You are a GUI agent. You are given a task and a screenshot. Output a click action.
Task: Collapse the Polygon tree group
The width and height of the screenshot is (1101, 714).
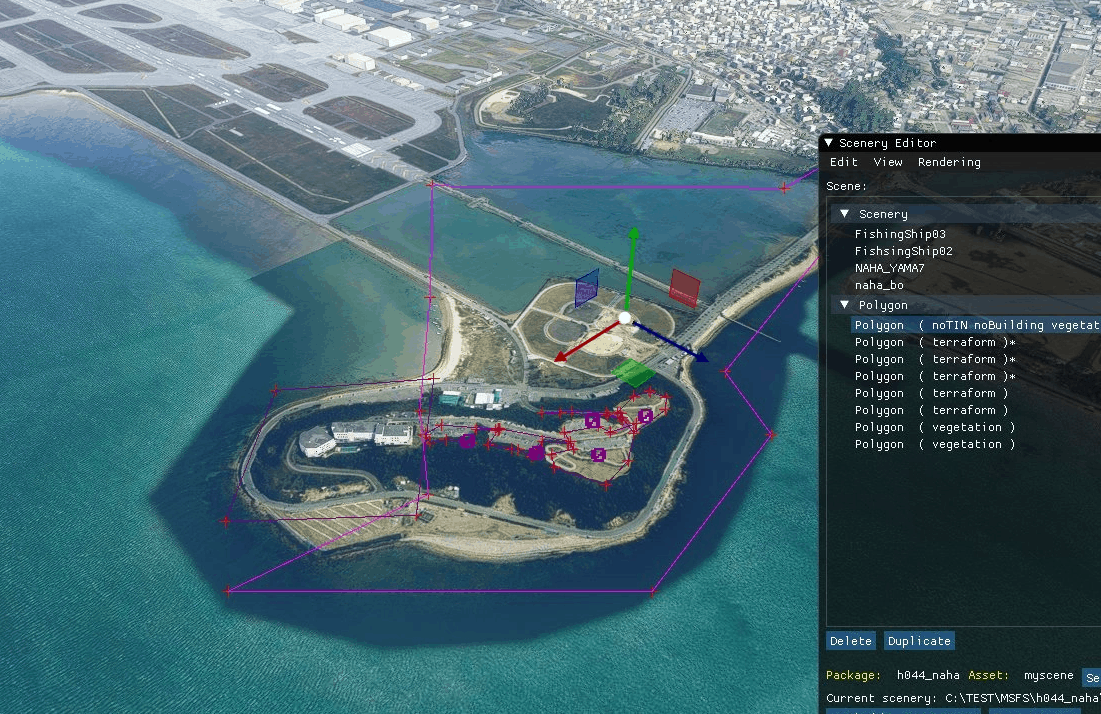(x=845, y=305)
